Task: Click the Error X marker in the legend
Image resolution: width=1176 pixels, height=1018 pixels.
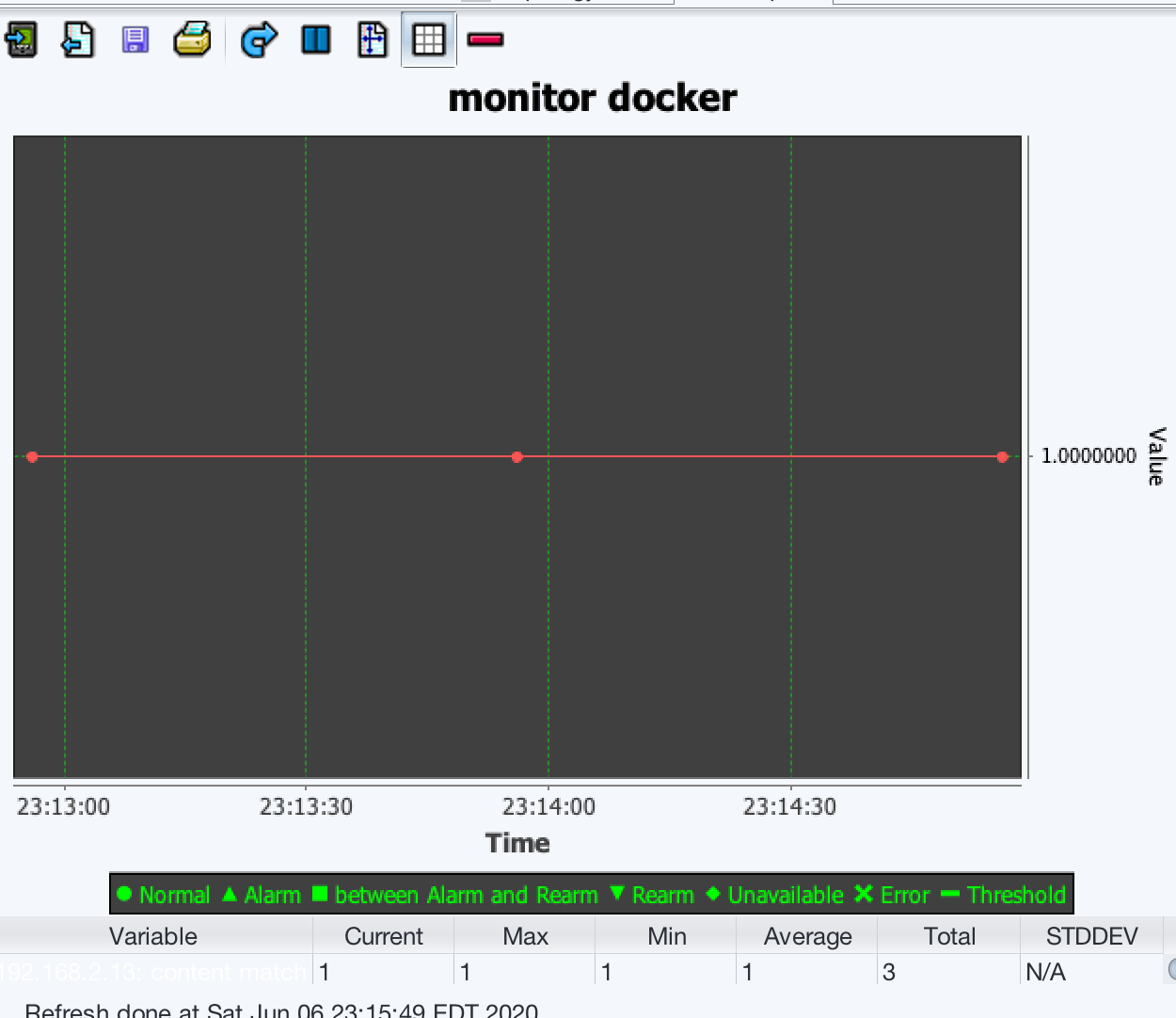Action: point(863,895)
